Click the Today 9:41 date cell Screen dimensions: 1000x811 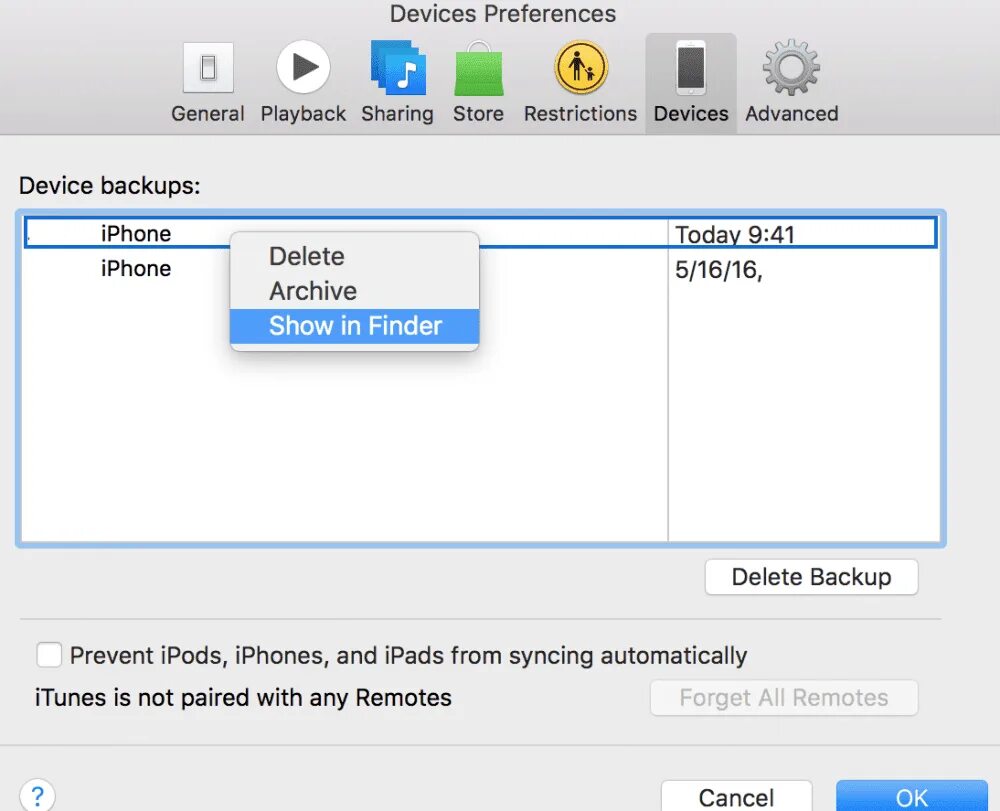tap(735, 235)
